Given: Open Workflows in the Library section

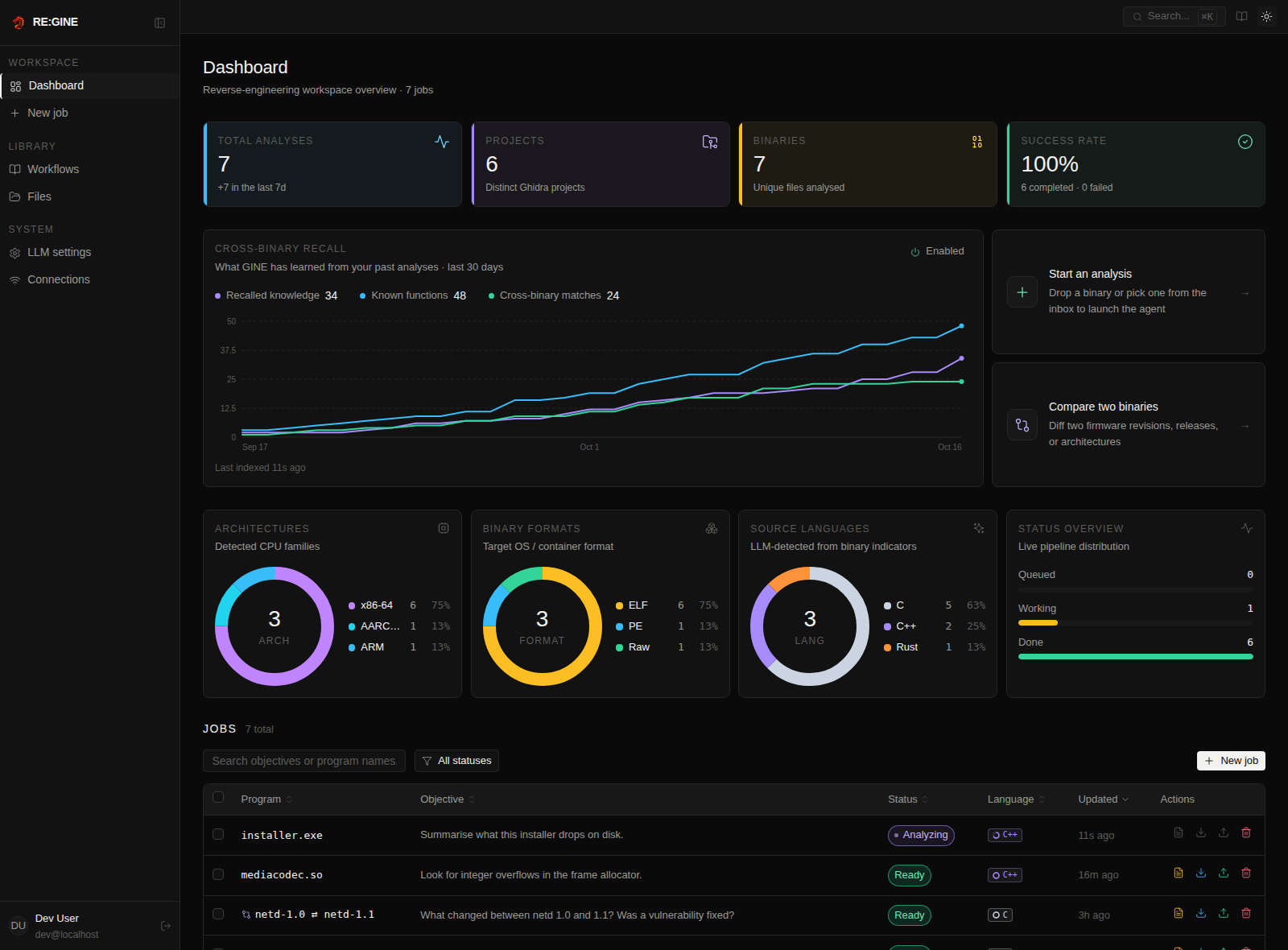Looking at the screenshot, I should [90, 169].
